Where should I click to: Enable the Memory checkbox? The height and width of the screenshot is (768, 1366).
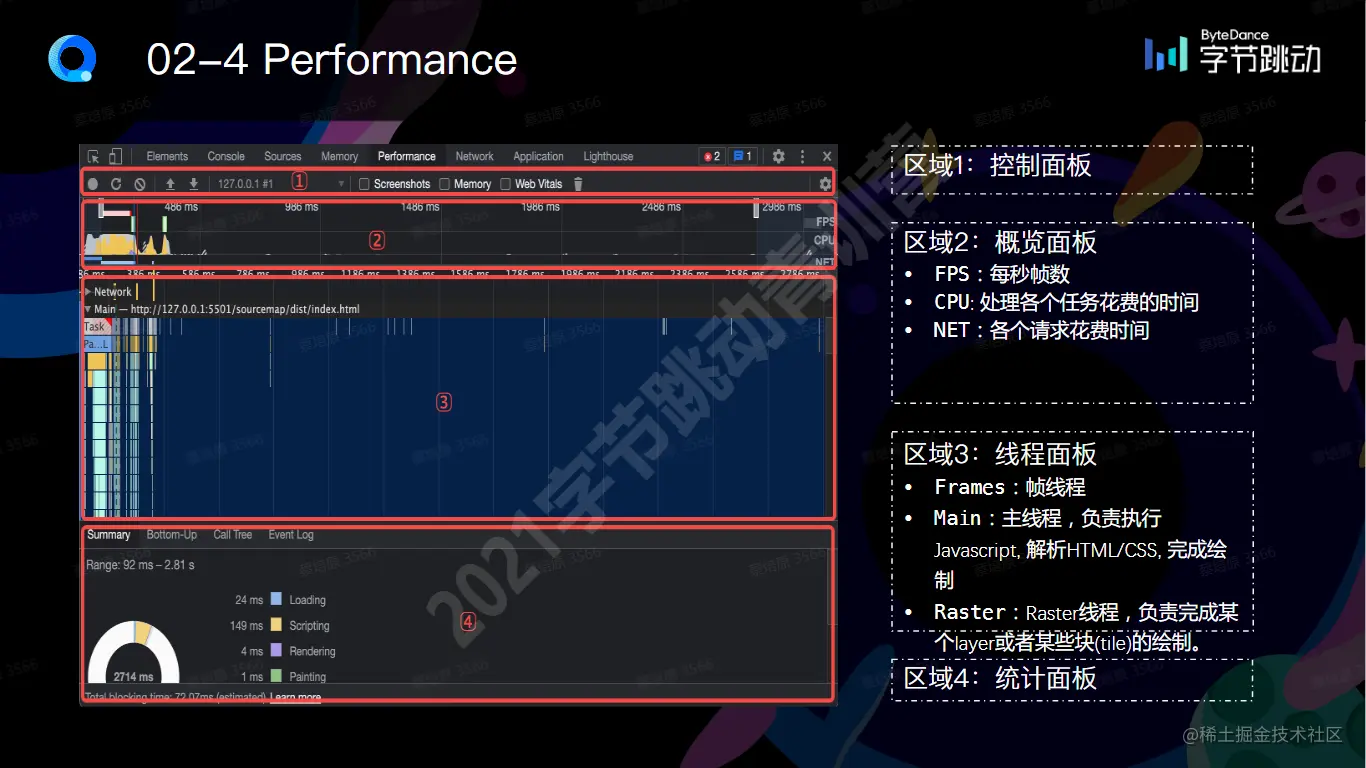click(x=445, y=184)
